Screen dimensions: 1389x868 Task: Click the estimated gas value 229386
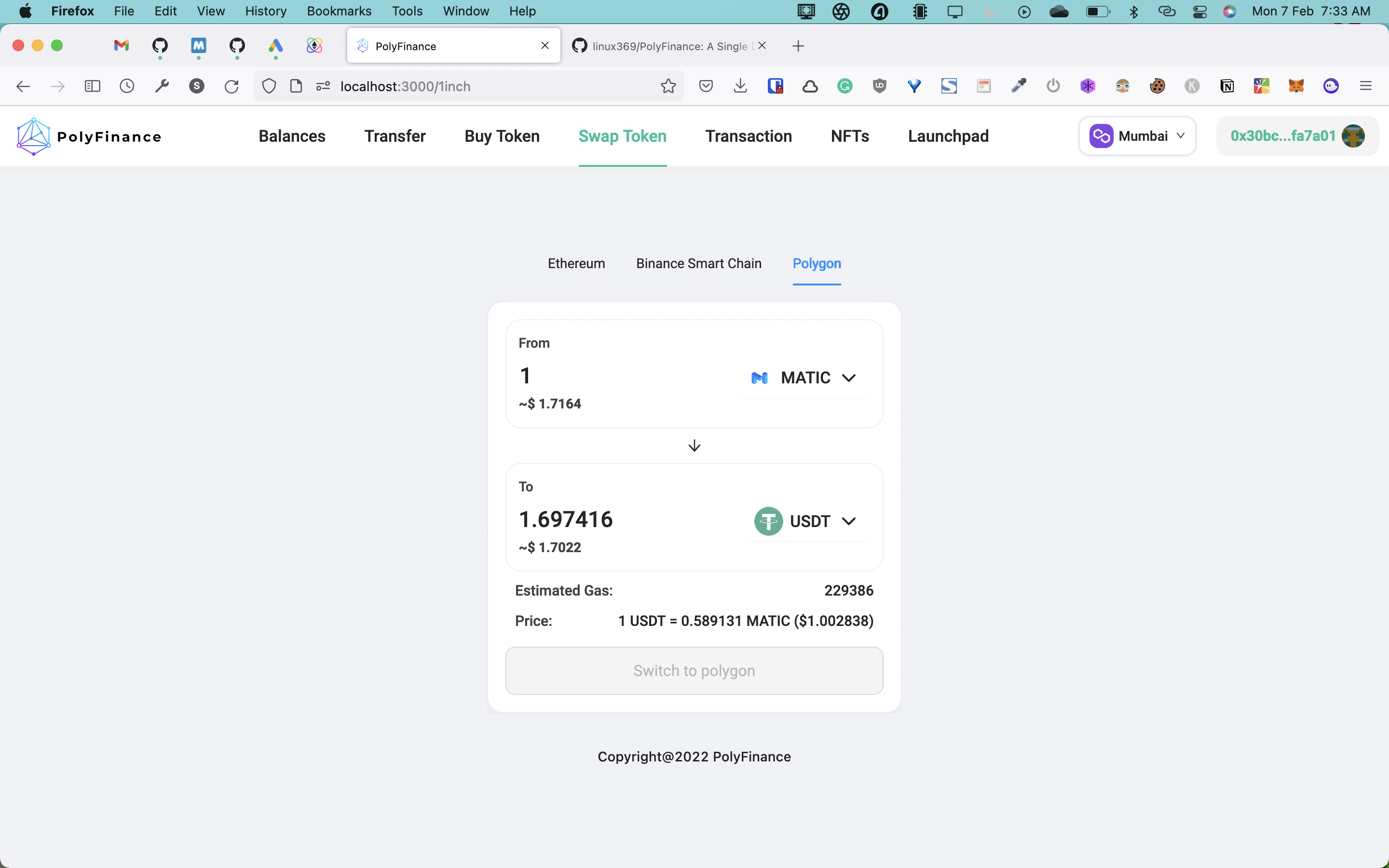[848, 590]
